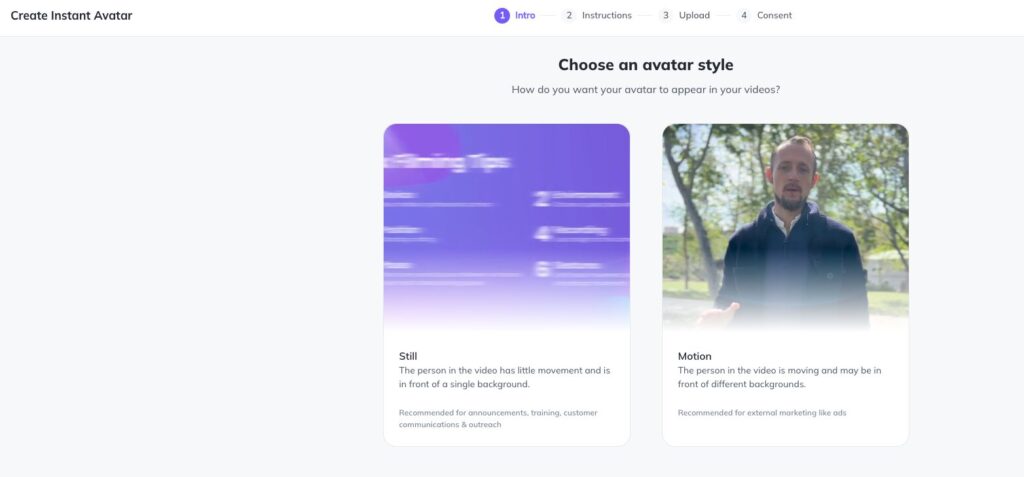Select the Still avatar style card

pos(507,285)
